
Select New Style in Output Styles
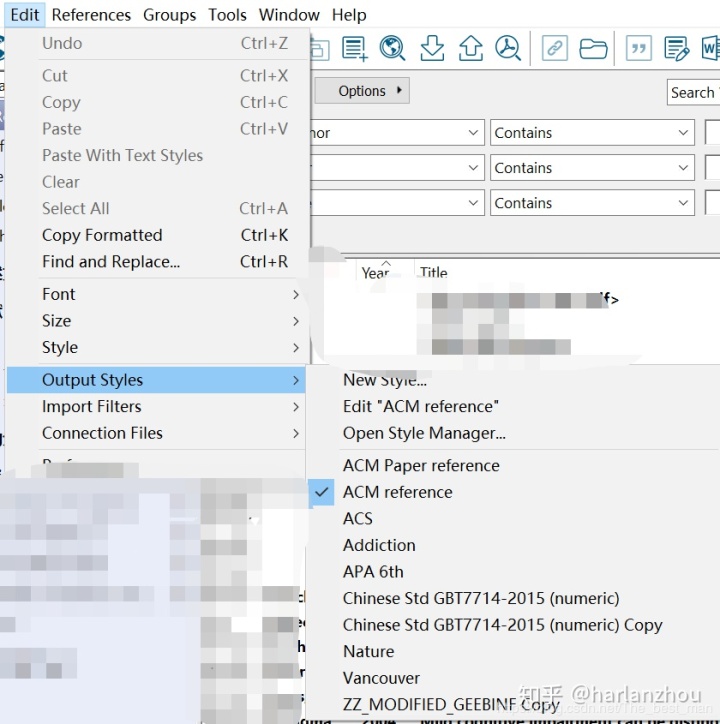(514, 380)
